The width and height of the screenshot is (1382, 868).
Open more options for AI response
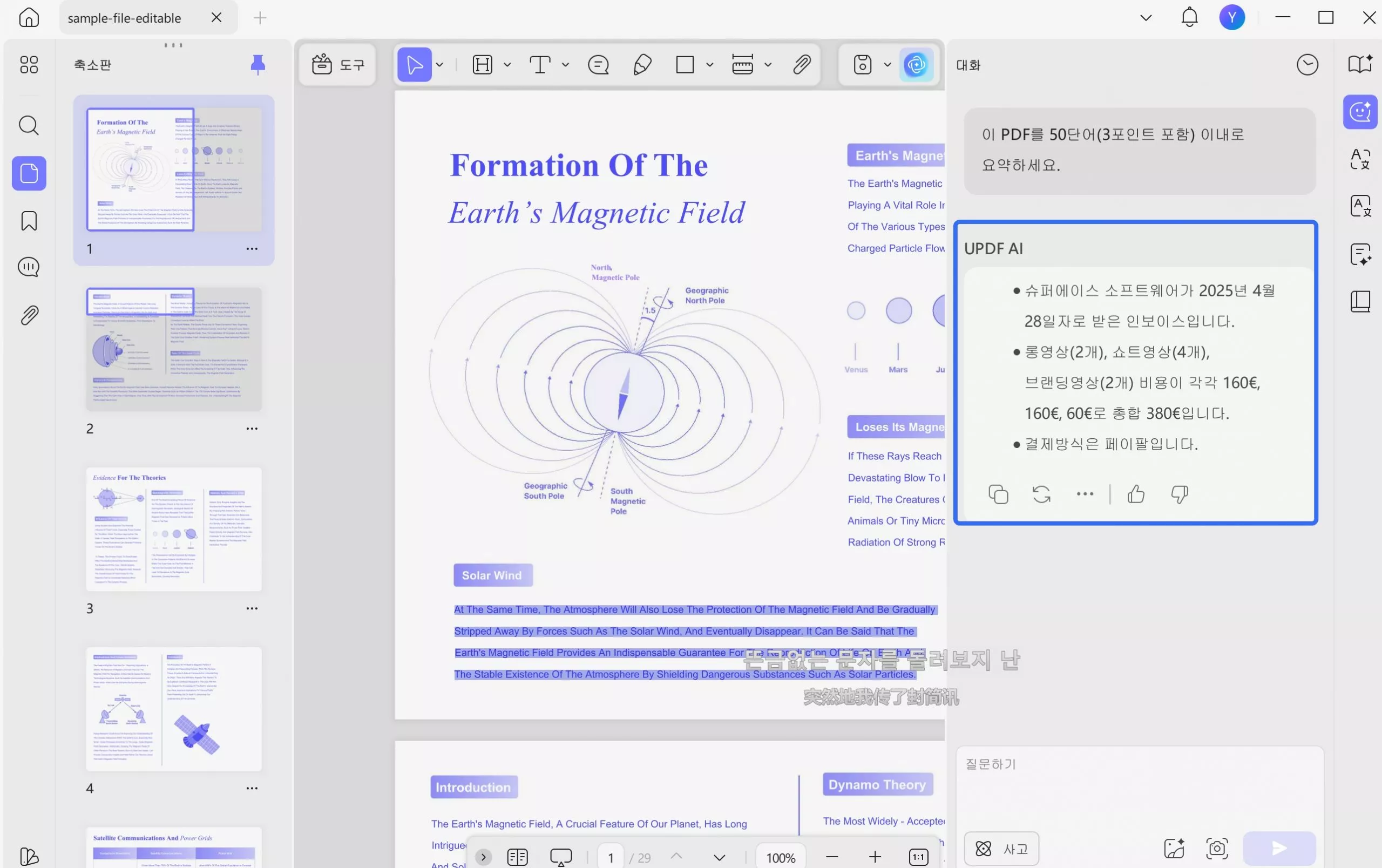(x=1084, y=494)
